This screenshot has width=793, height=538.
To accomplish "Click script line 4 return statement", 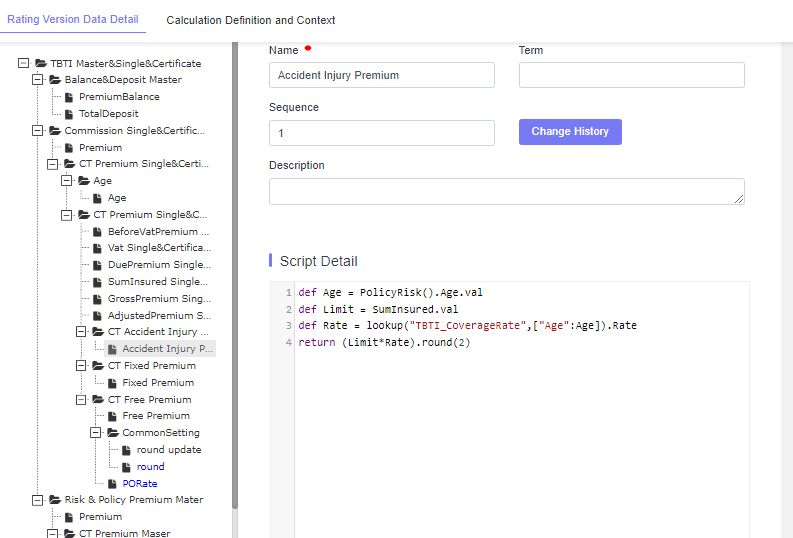I will (384, 342).
